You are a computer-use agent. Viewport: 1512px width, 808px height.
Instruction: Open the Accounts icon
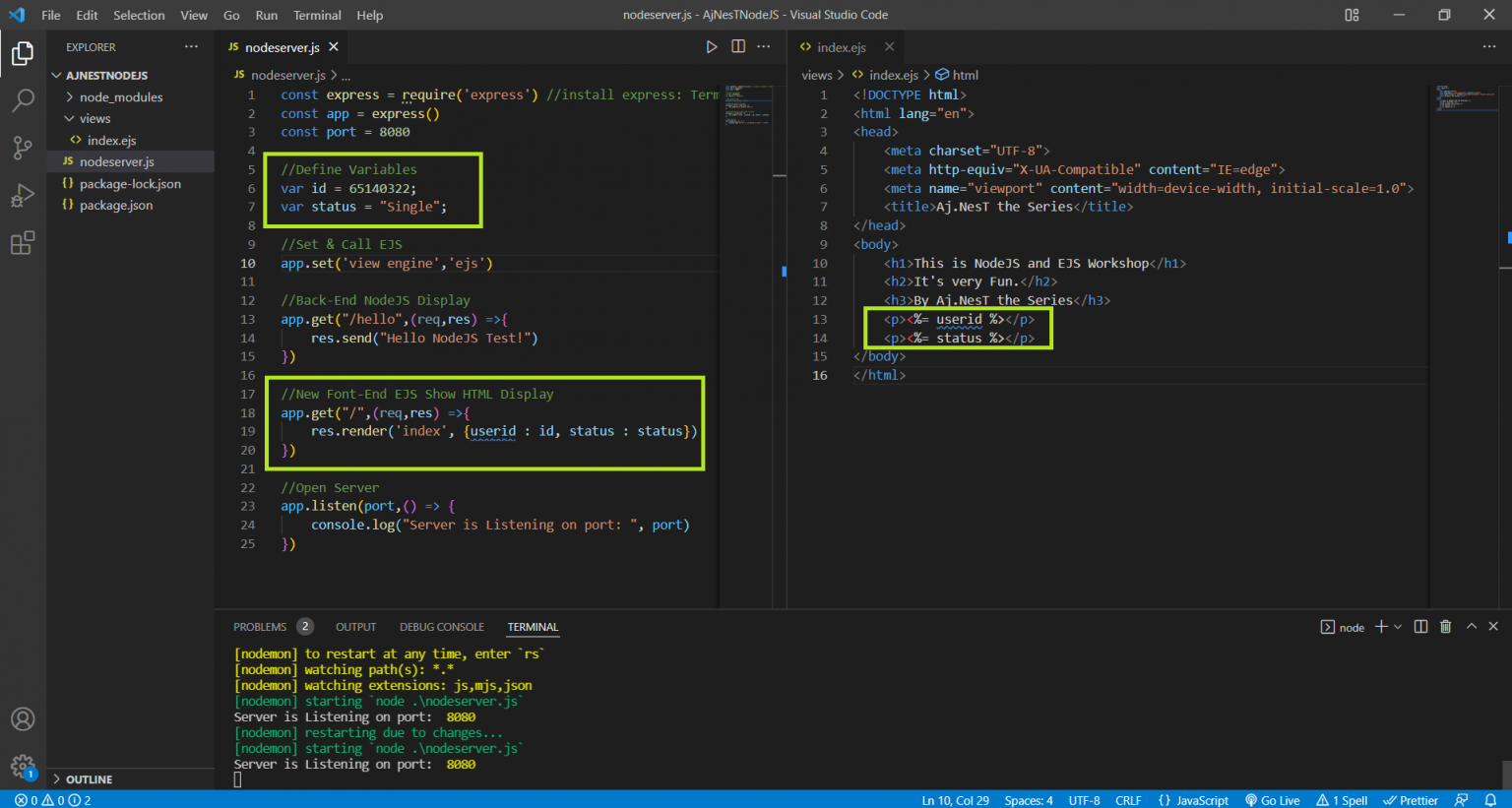(23, 719)
